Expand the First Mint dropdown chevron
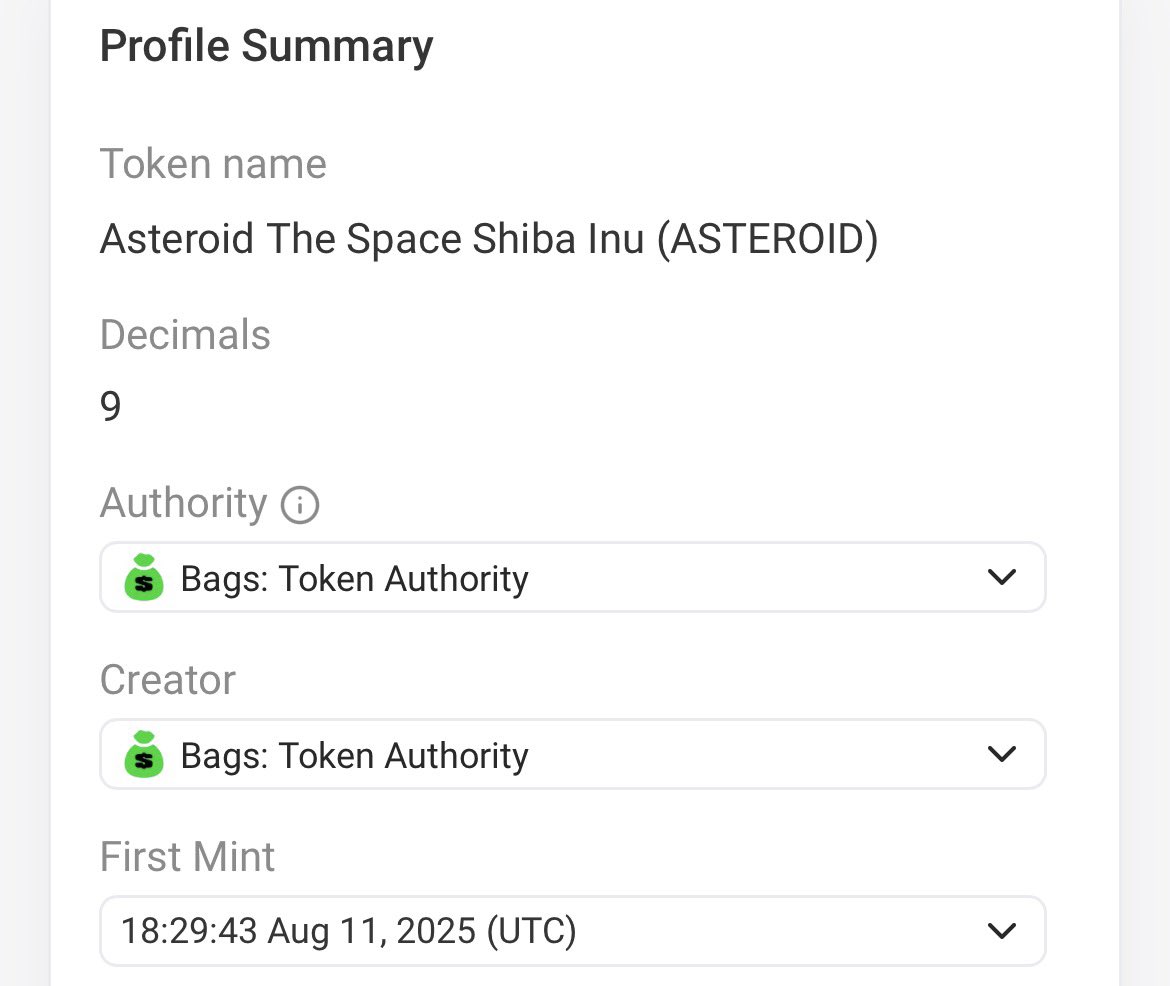This screenshot has width=1170, height=986. [x=1001, y=931]
